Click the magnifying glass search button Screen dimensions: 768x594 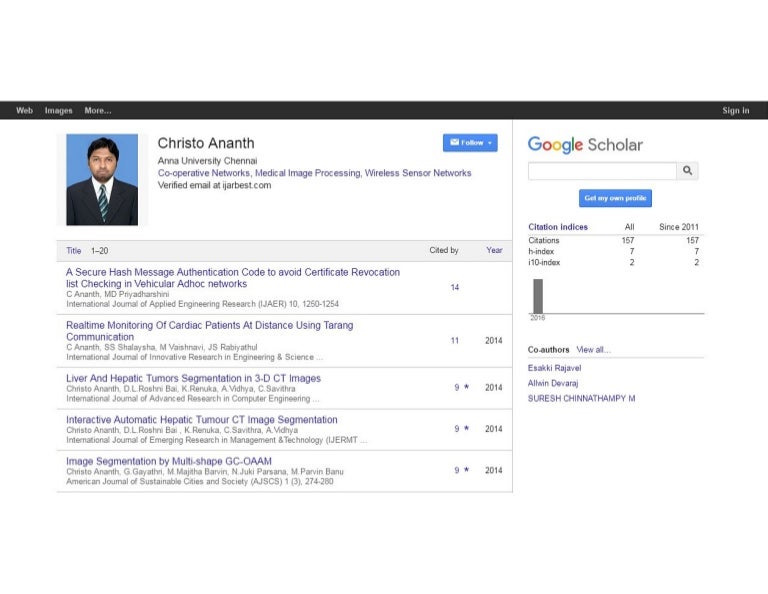click(688, 171)
